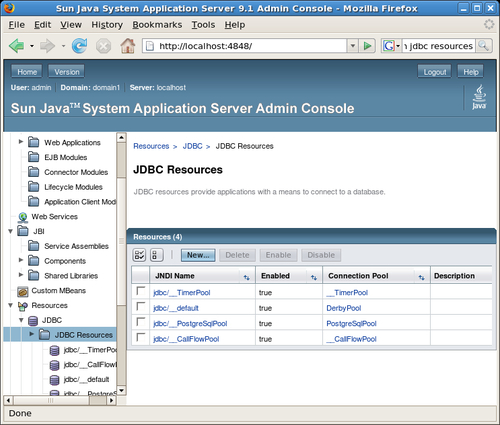The image size is (500, 425).
Task: Click the Web Applications folder icon
Action: [33, 142]
